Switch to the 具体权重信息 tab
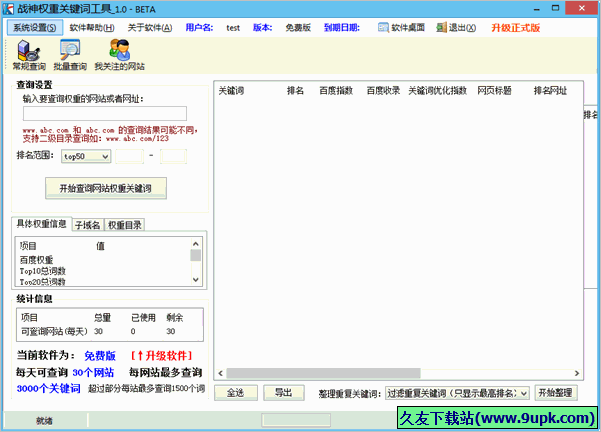The width and height of the screenshot is (601, 432). [41, 223]
